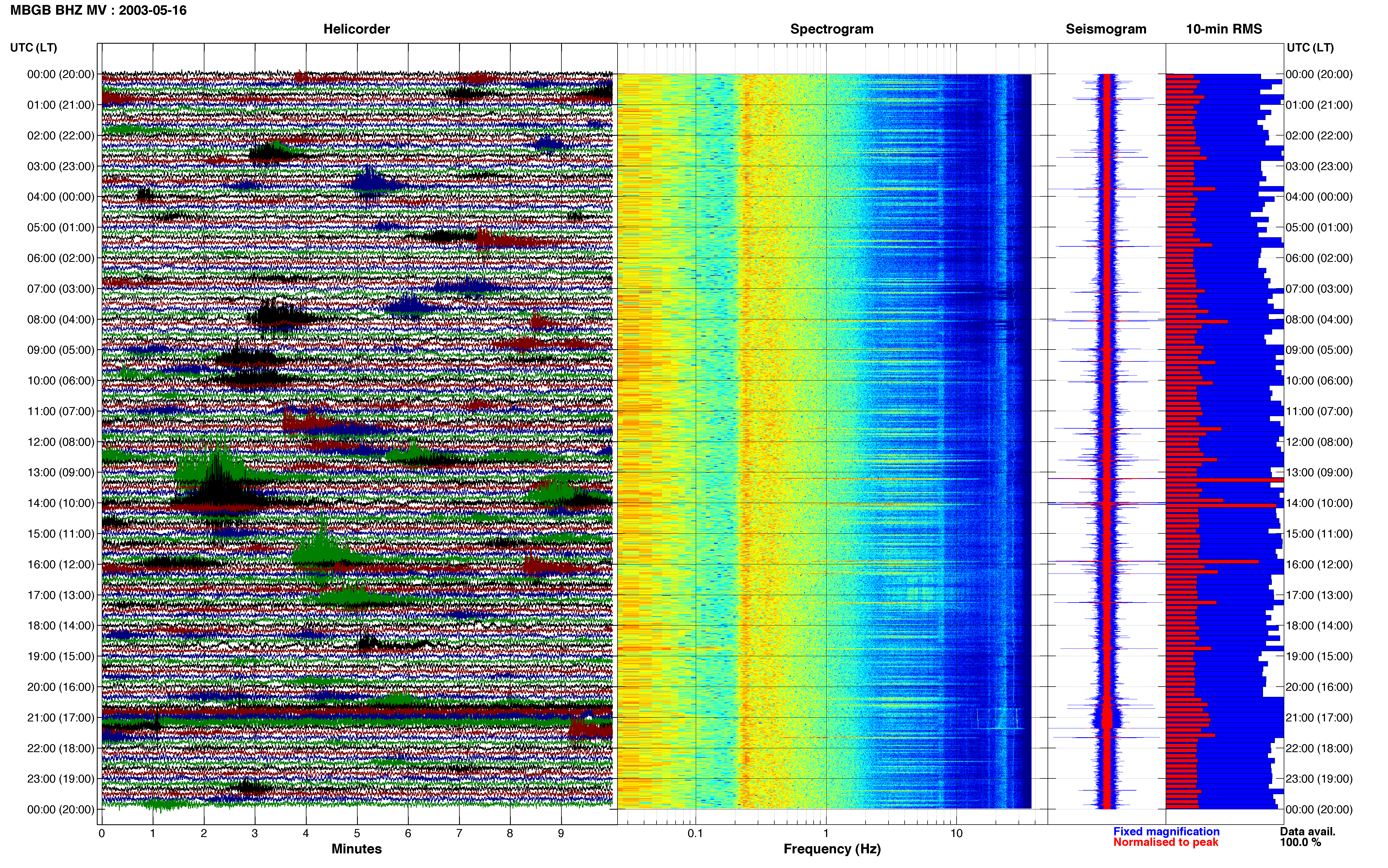Select the 'Seismogram' panel heading

point(1106,29)
